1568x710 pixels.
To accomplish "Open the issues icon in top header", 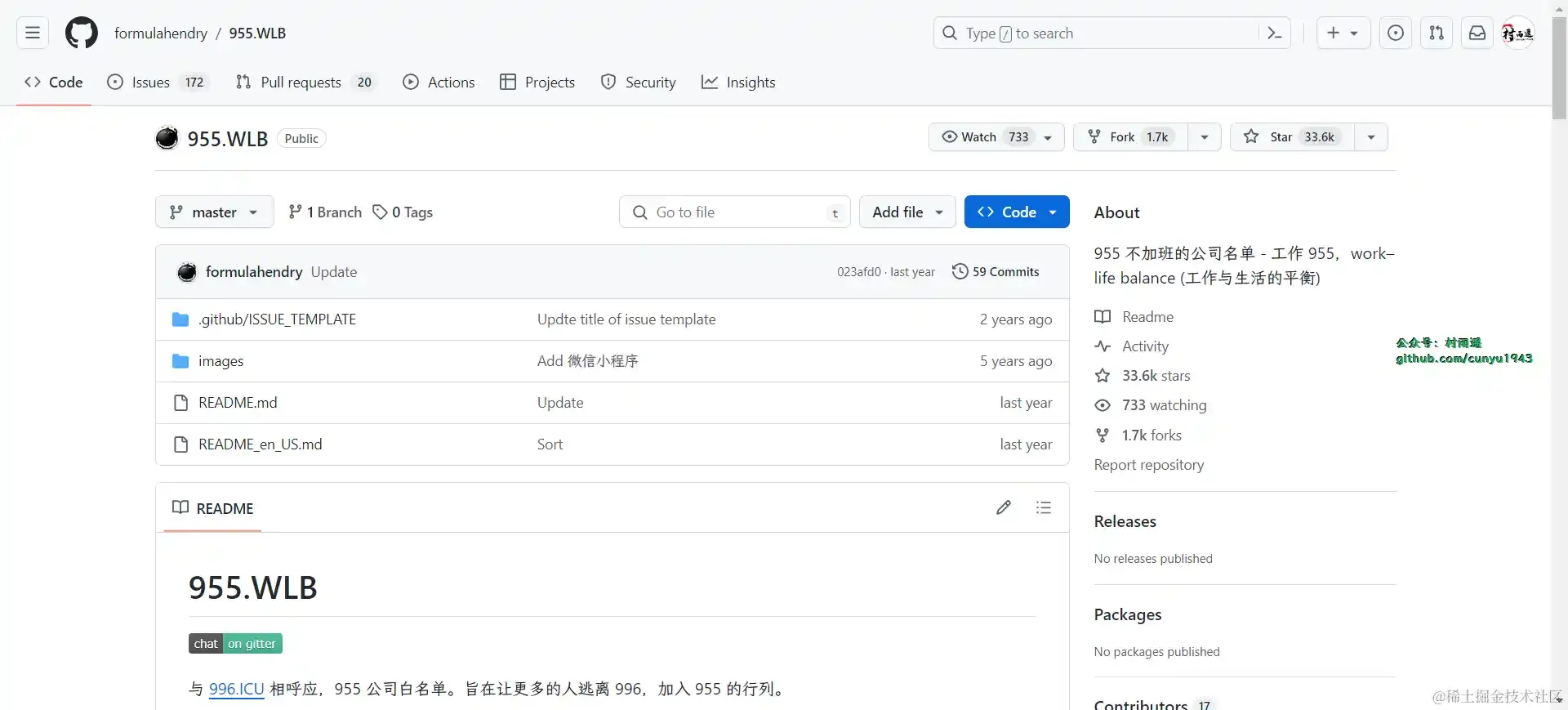I will 1396,33.
